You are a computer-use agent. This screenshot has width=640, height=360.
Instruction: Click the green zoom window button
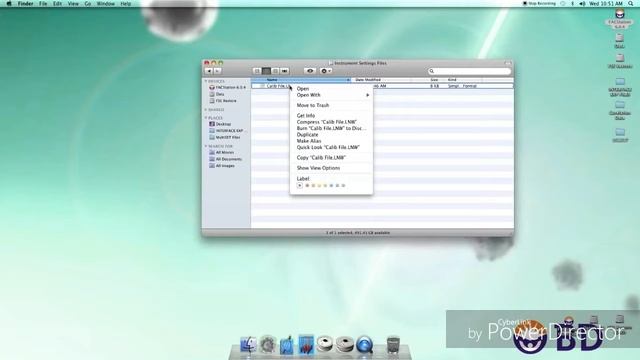coord(221,63)
